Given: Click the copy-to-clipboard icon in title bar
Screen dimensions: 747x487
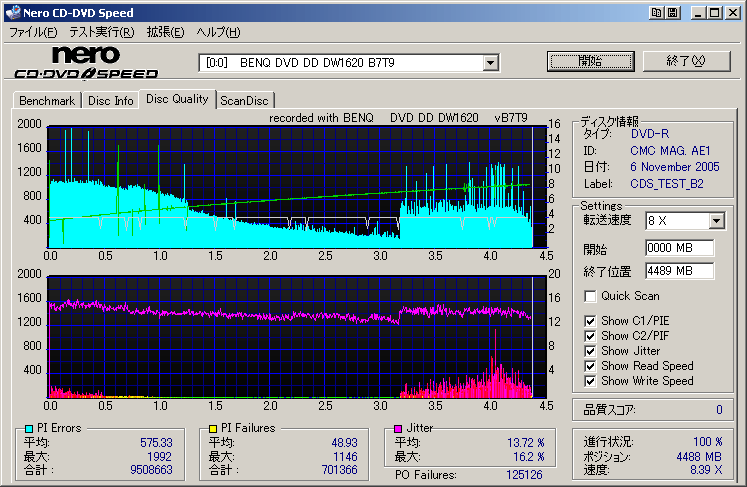Looking at the screenshot, I should pyautogui.click(x=656, y=13).
